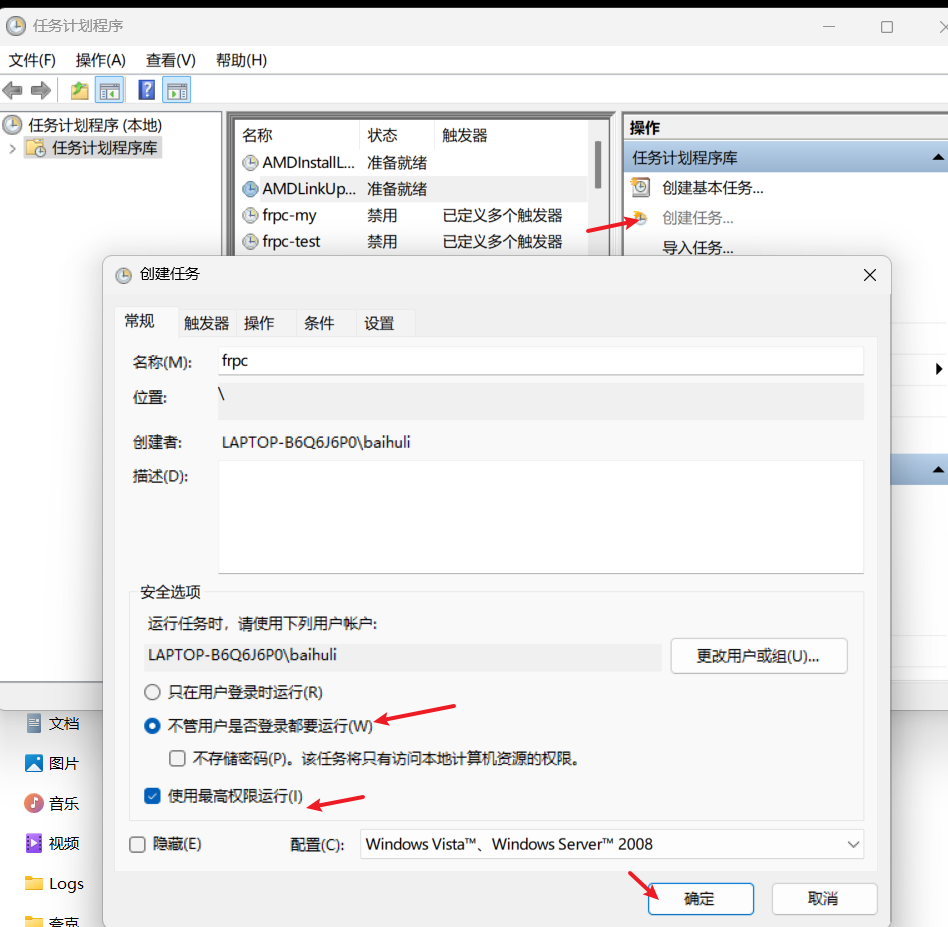948x927 pixels.
Task: Click the 创建基本任务 icon in actions pane
Action: 640,187
